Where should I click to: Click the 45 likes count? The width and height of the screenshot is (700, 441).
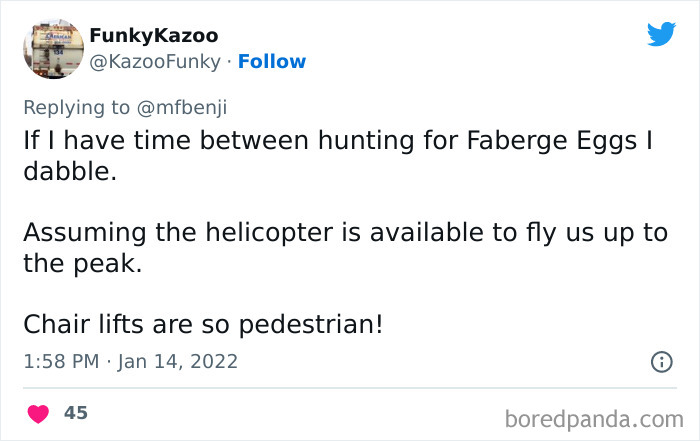click(75, 413)
